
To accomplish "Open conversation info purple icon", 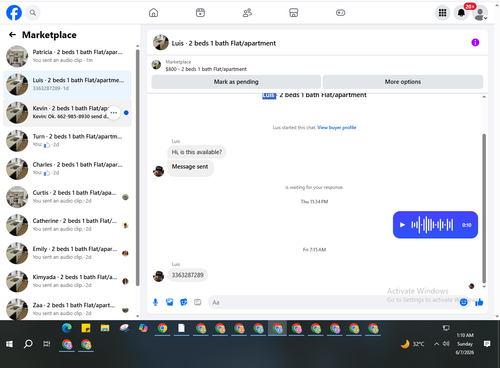I will click(x=475, y=42).
